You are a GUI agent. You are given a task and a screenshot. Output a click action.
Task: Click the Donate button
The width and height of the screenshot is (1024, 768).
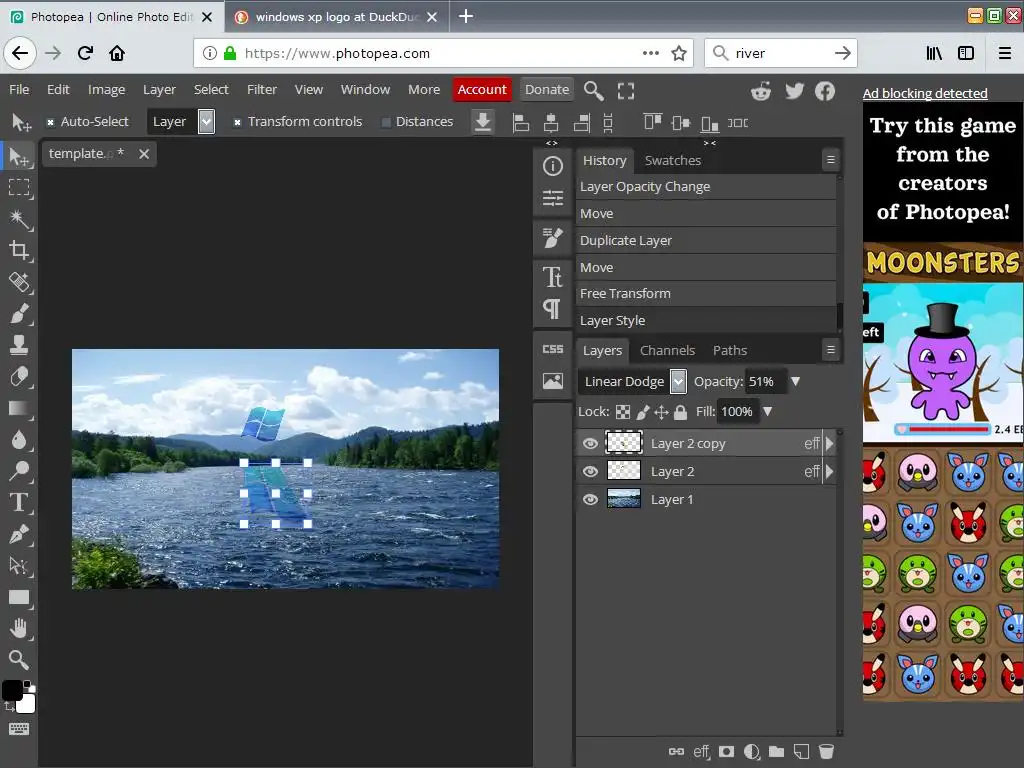547,89
